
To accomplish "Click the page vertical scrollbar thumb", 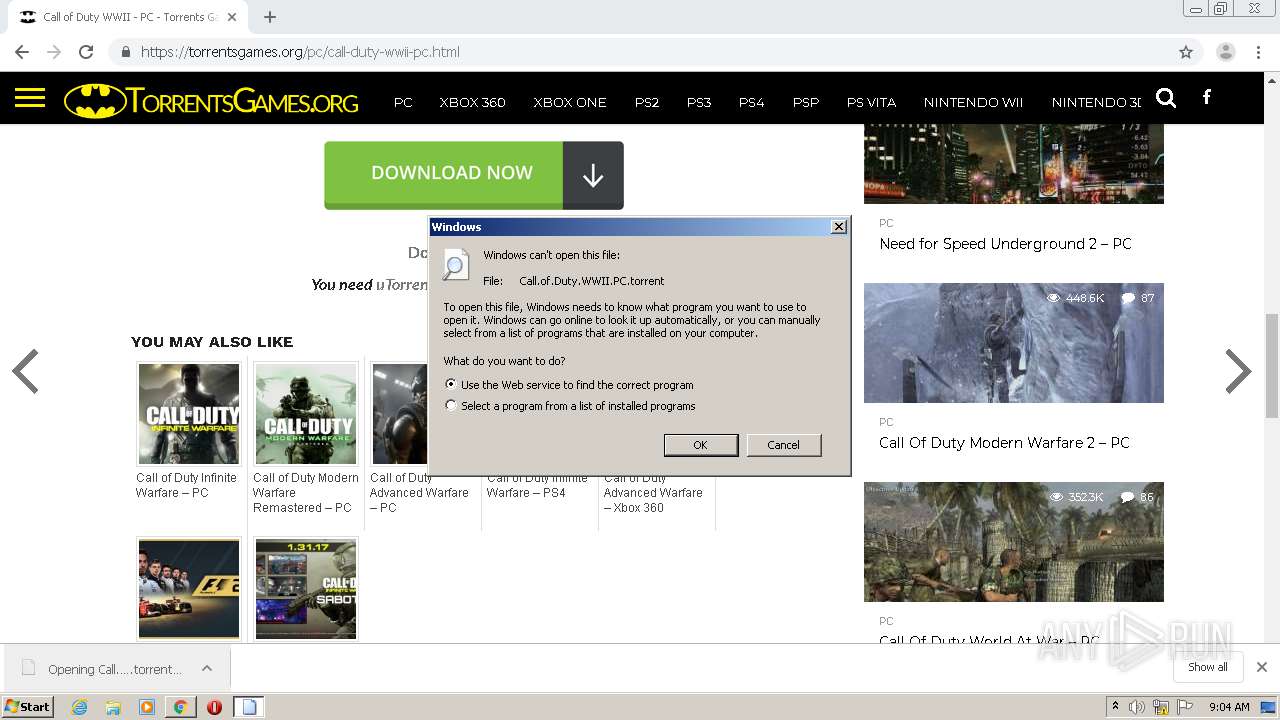I will pyautogui.click(x=1272, y=365).
